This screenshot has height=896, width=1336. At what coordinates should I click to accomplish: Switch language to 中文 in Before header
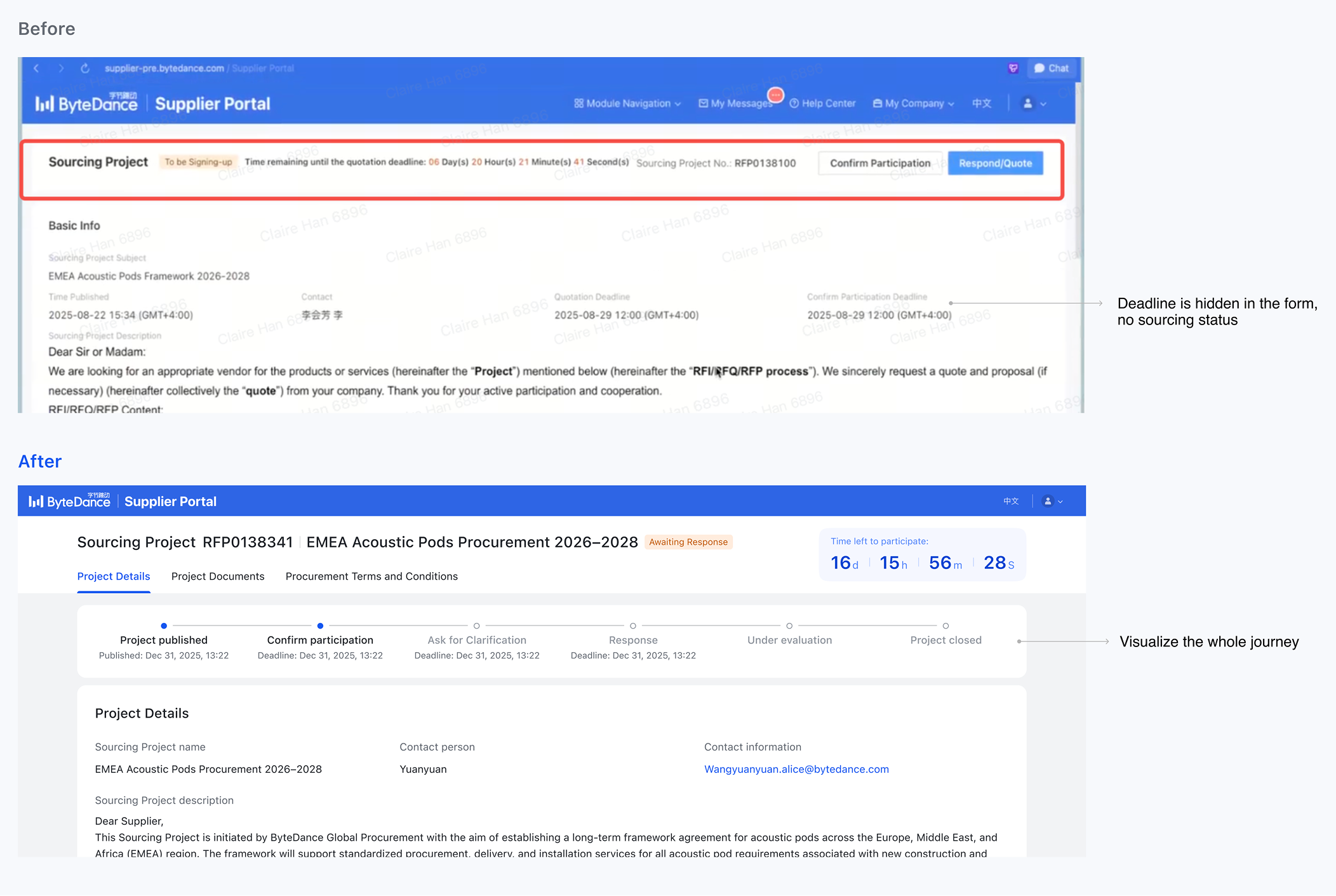point(982,104)
